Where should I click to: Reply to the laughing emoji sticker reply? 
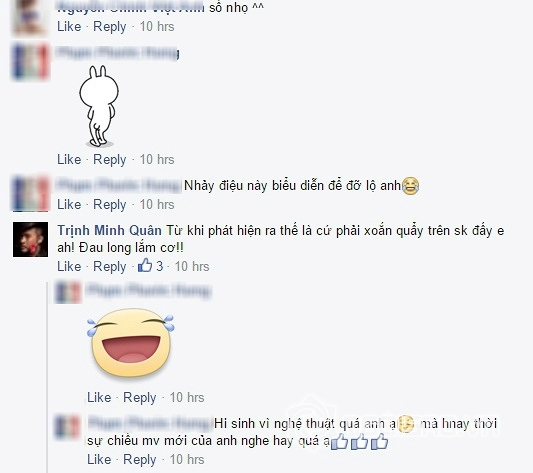(139, 398)
